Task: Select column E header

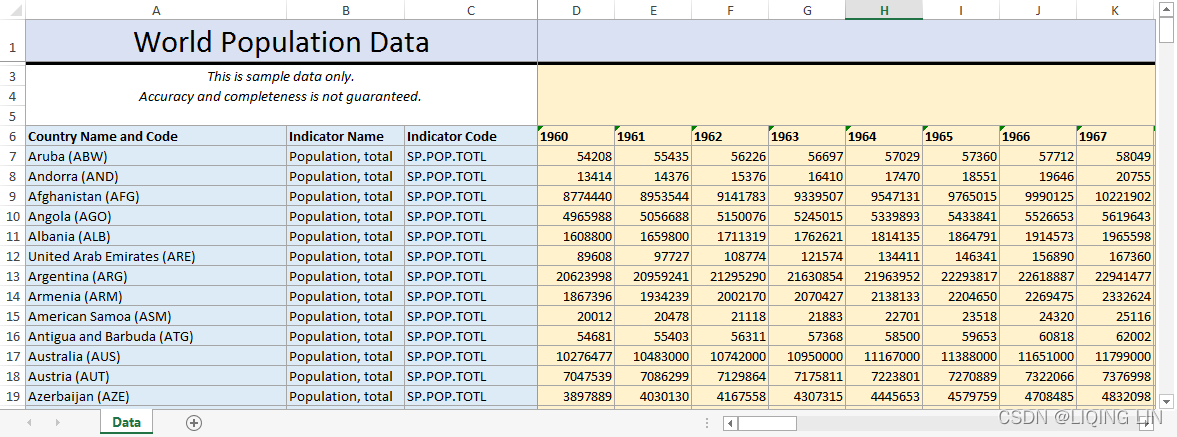Action: click(x=653, y=10)
